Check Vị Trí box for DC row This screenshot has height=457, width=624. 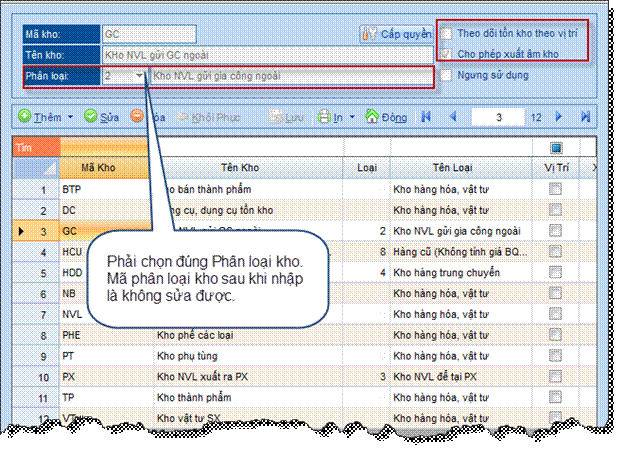click(555, 211)
